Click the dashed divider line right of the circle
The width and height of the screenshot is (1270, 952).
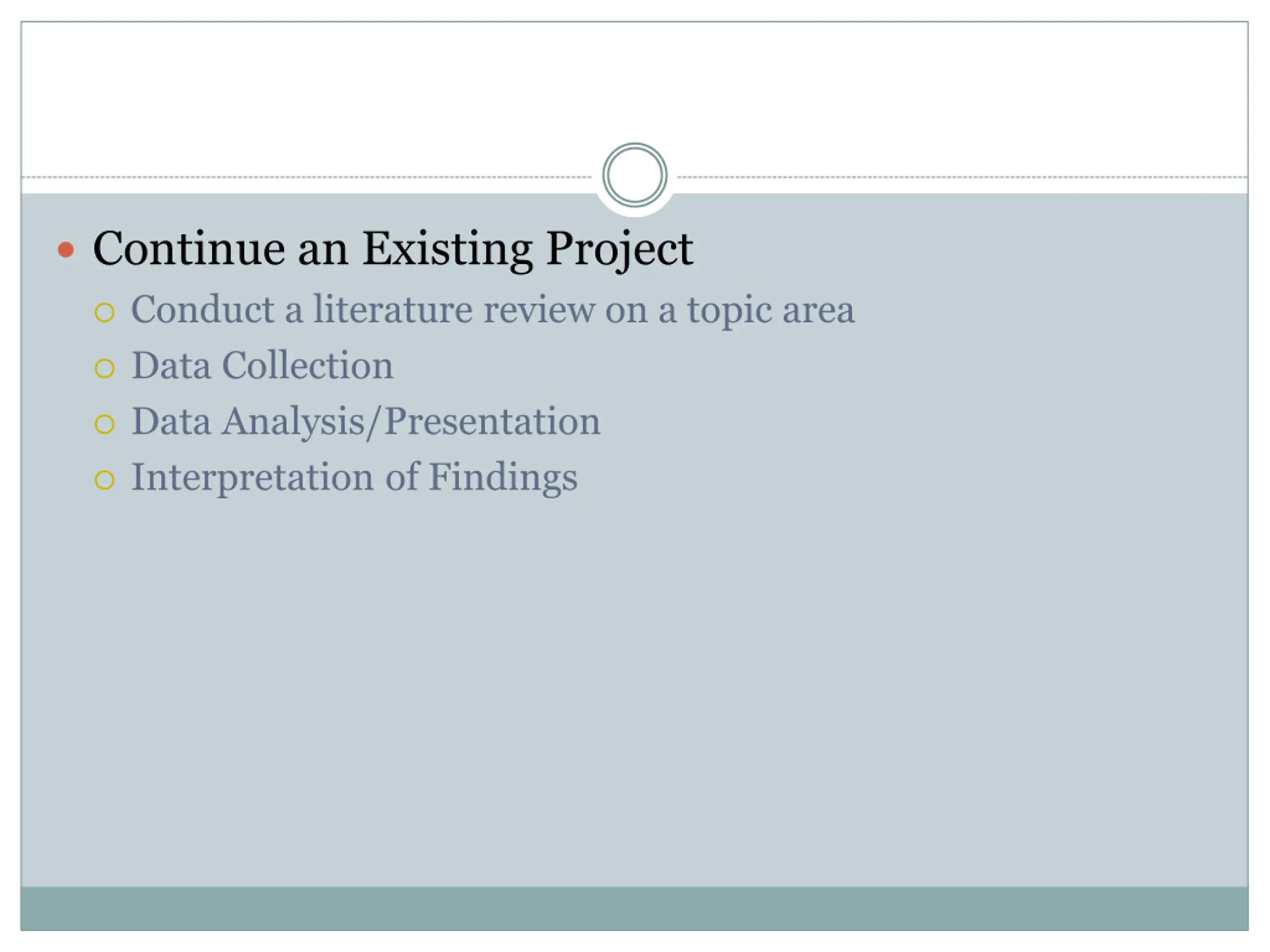tap(962, 178)
